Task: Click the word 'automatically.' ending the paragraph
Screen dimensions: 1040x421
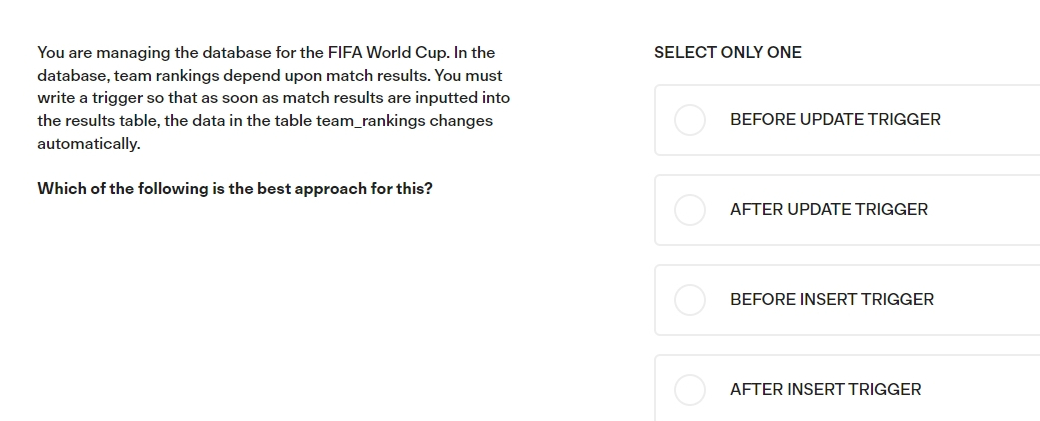Action: pos(89,144)
